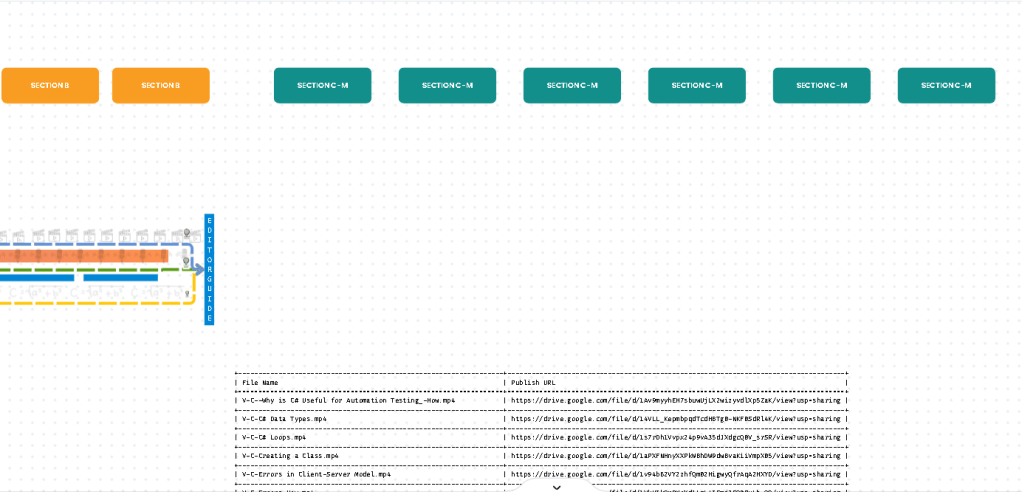The height and width of the screenshot is (492, 1022).
Task: Open Drive URL for V-C-C# Data Types.mp4
Action: point(676,419)
